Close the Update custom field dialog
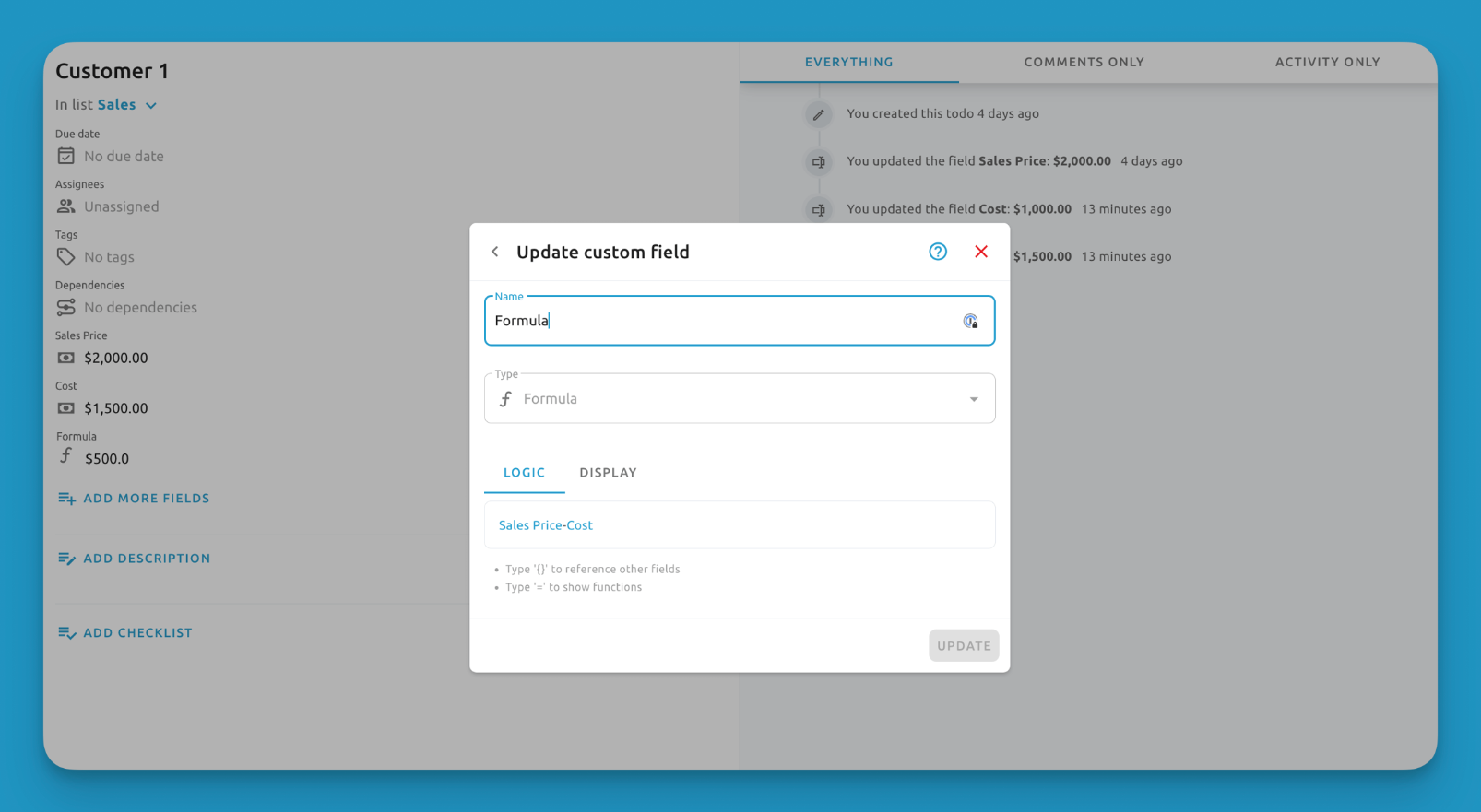The image size is (1481, 812). point(981,252)
